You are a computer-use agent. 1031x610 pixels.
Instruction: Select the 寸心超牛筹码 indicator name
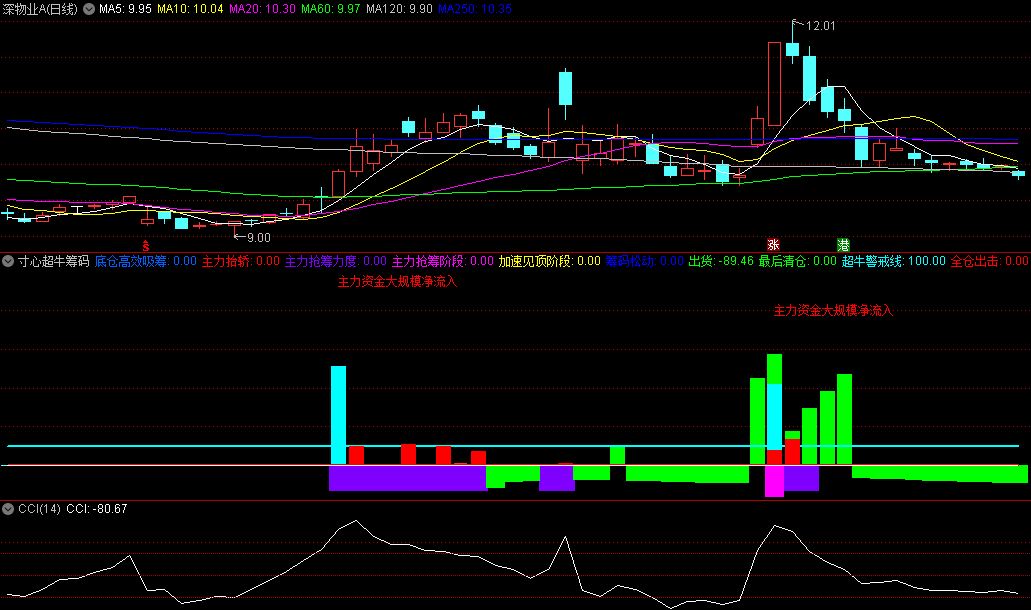[53, 262]
